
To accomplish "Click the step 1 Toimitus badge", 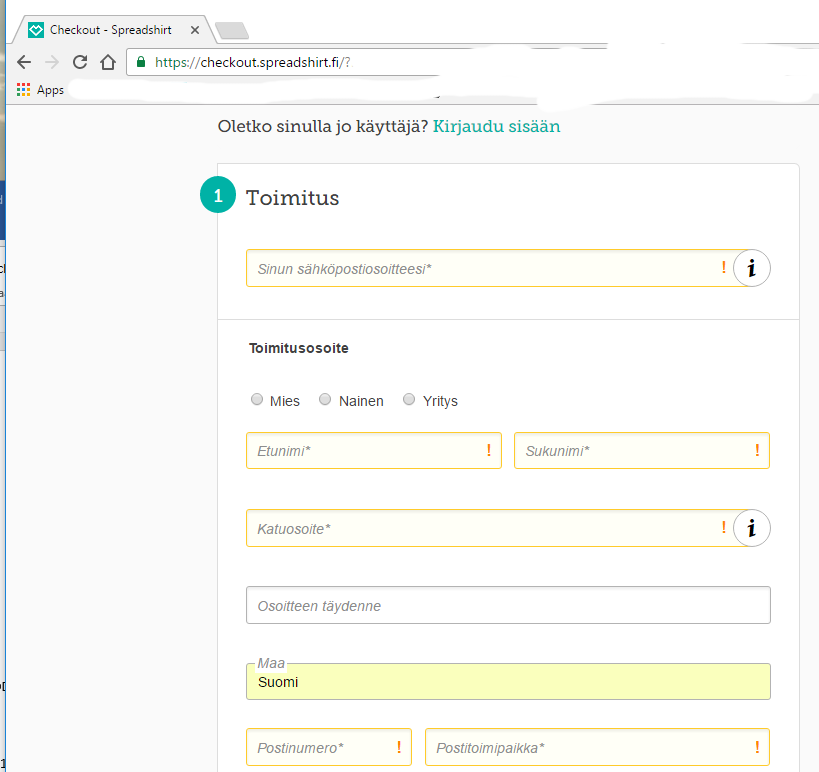I will [x=218, y=196].
